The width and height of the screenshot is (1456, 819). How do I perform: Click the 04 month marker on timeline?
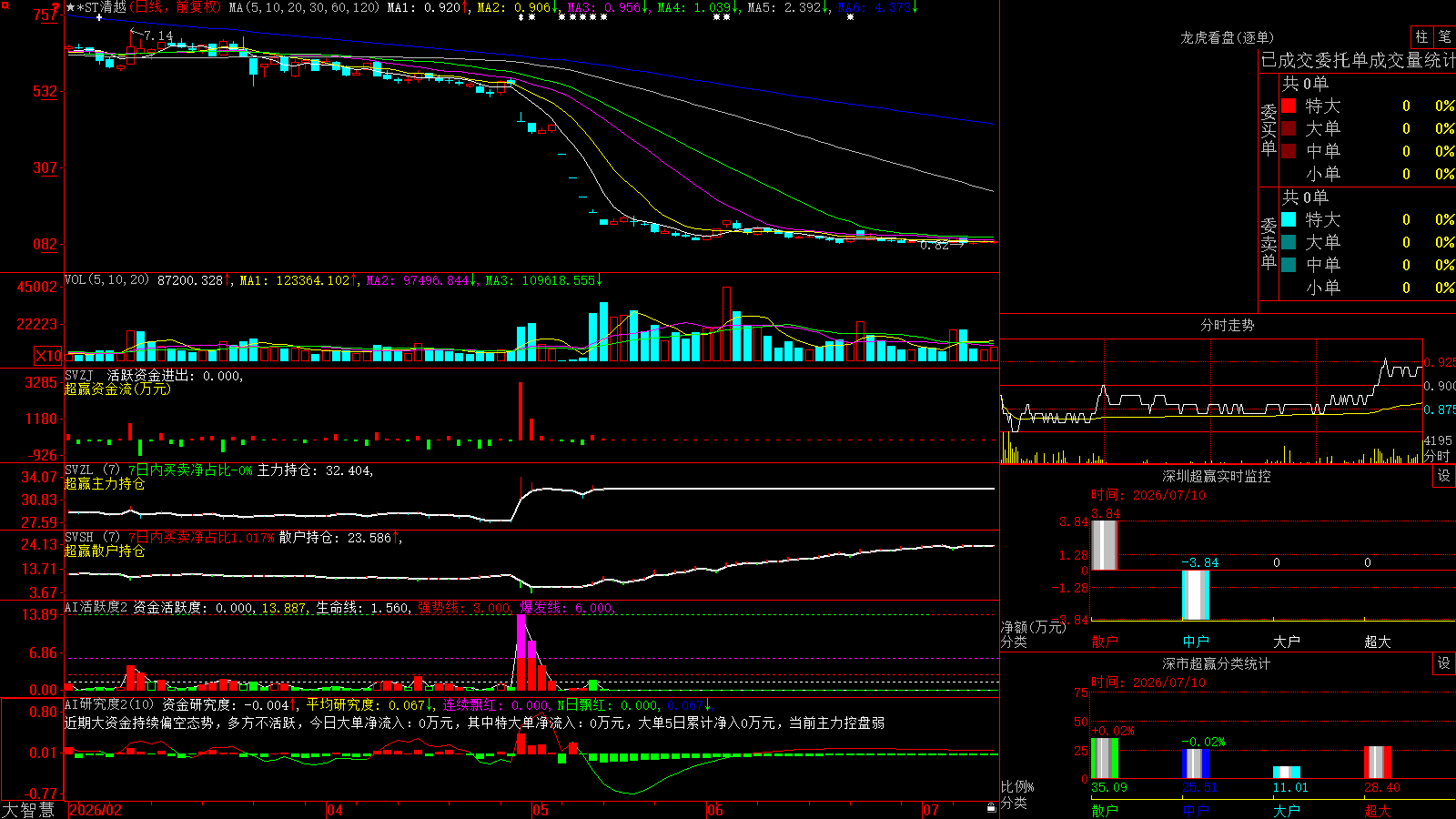[335, 810]
